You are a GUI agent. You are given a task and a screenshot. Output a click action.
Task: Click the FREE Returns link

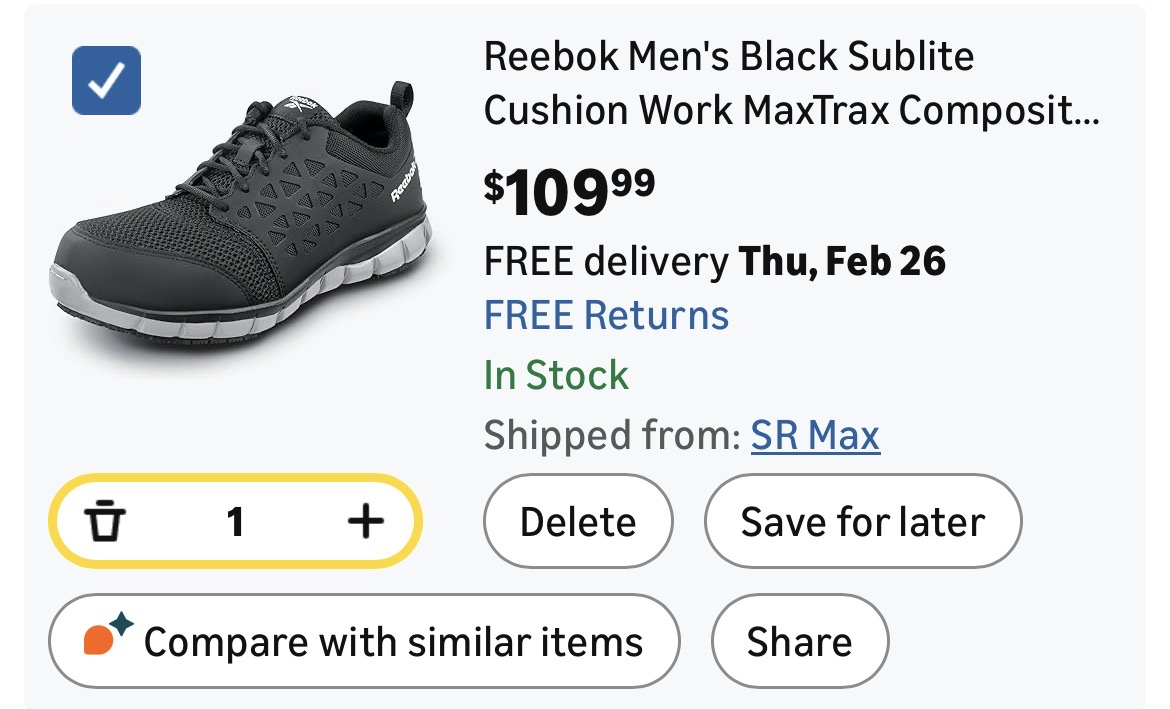606,315
